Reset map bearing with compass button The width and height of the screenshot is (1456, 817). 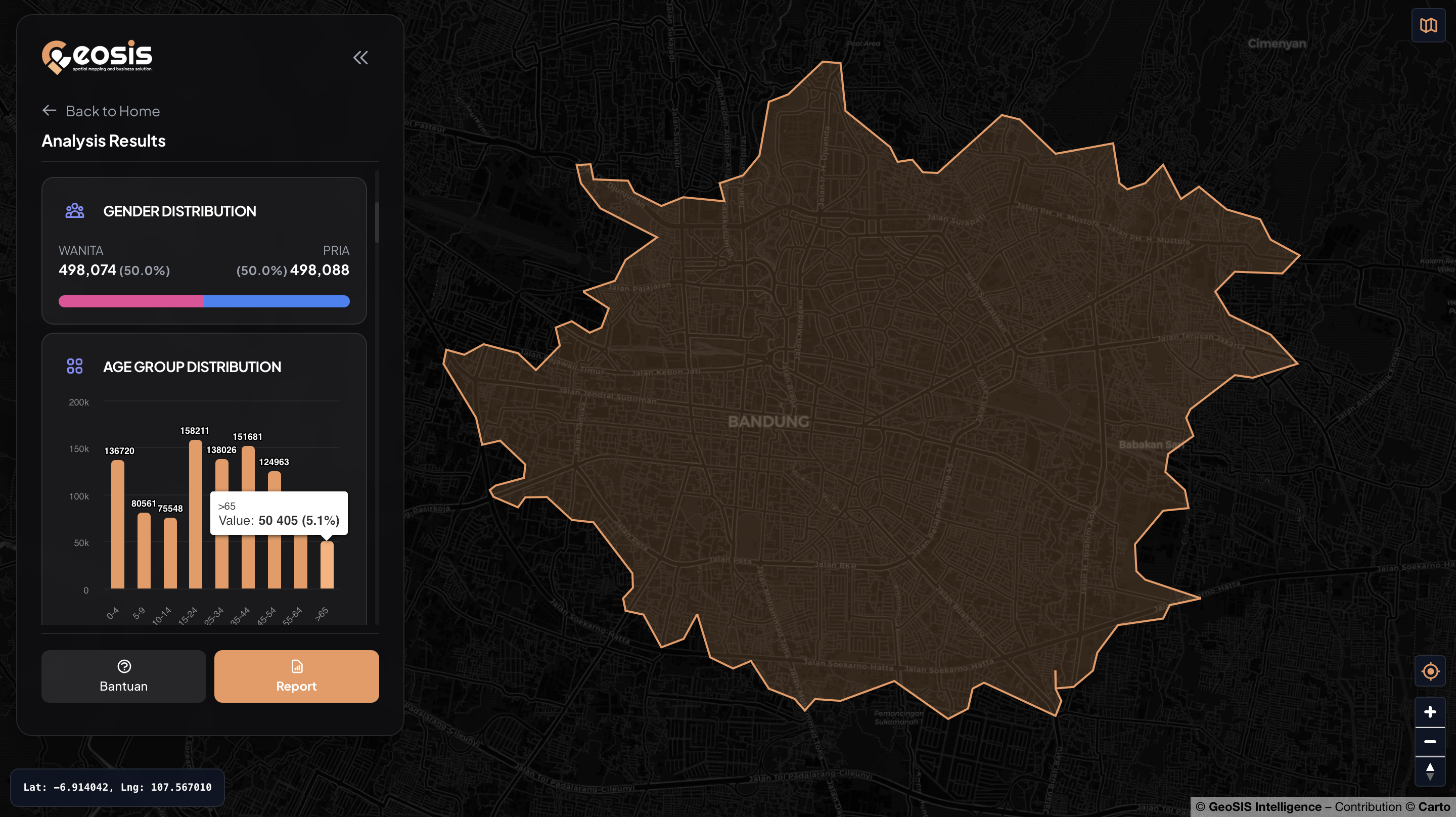pos(1431,772)
